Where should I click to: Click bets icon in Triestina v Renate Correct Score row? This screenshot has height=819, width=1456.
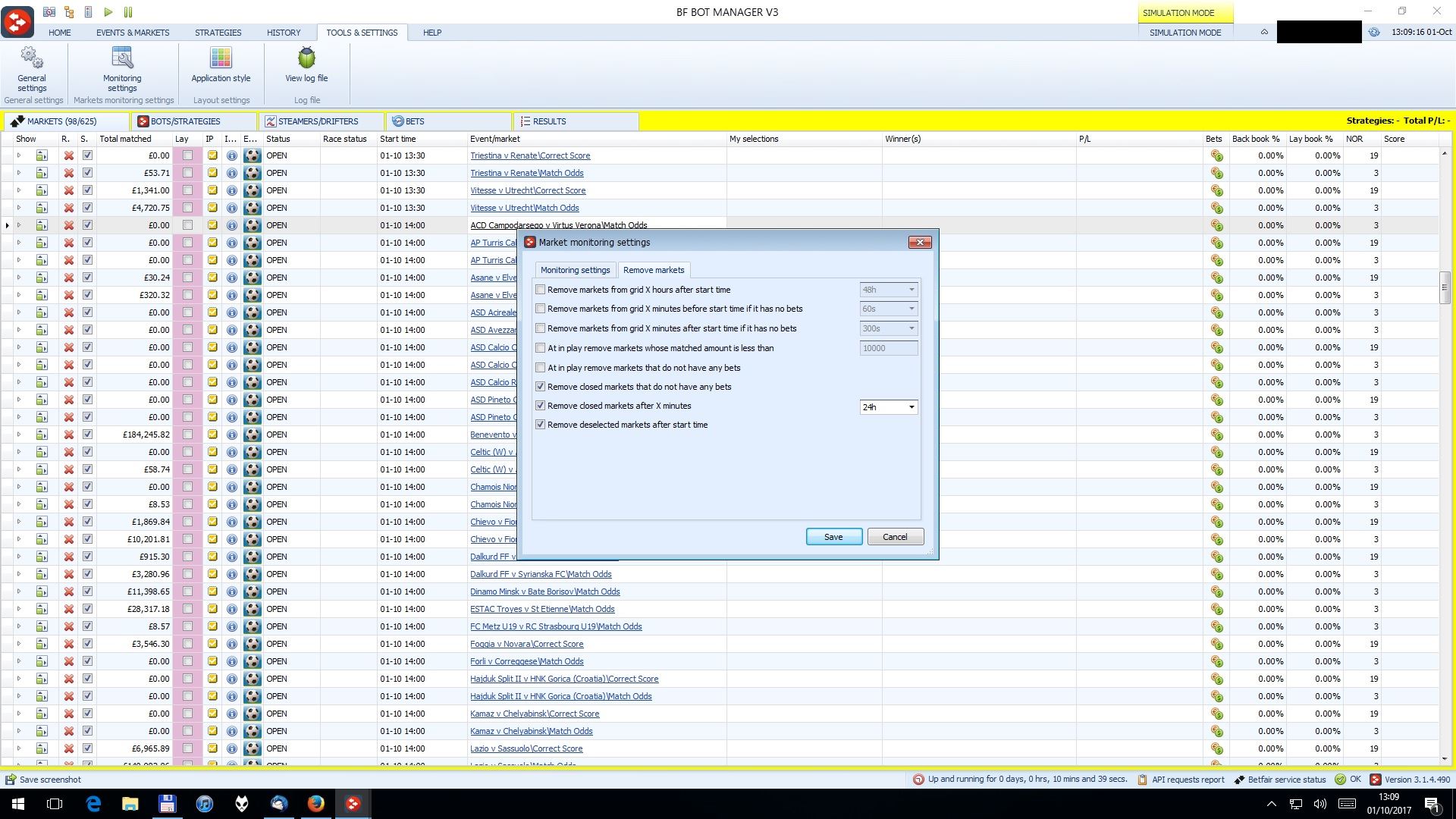(x=1216, y=155)
